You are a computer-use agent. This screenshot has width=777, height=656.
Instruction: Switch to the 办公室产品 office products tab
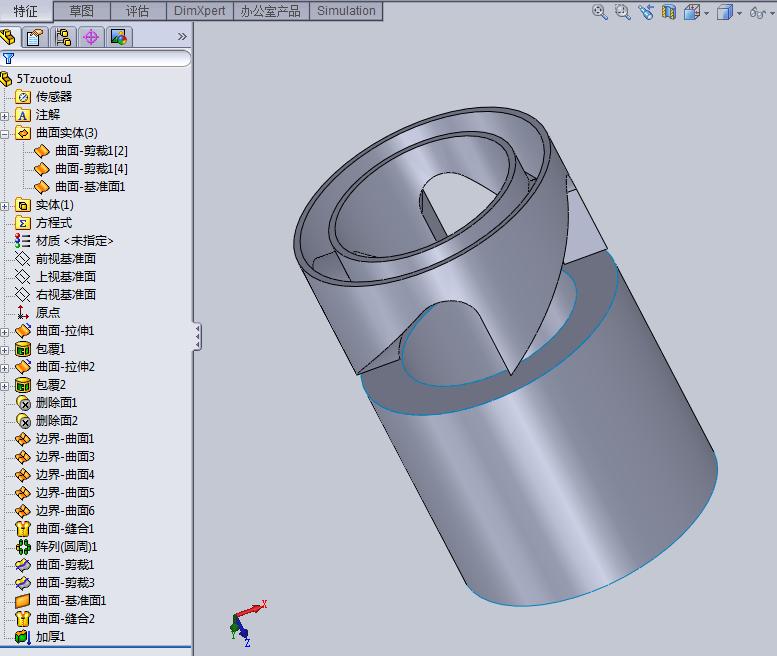[271, 10]
